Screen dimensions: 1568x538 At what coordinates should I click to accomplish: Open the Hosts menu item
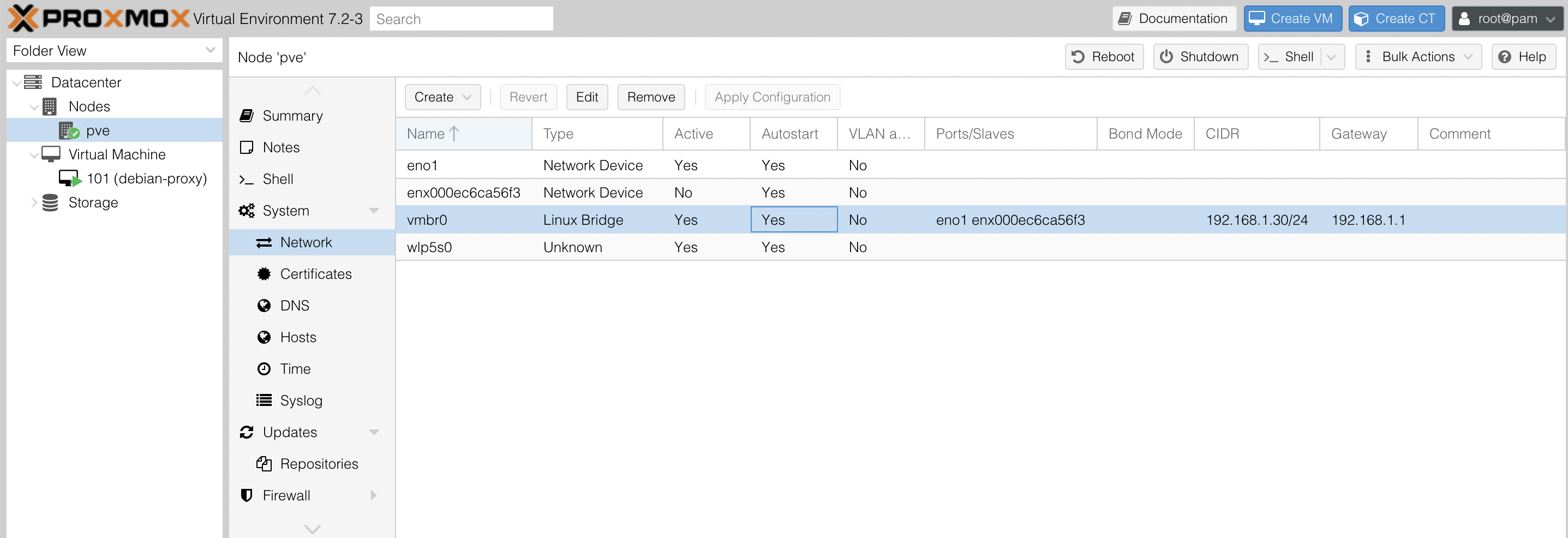(x=298, y=337)
